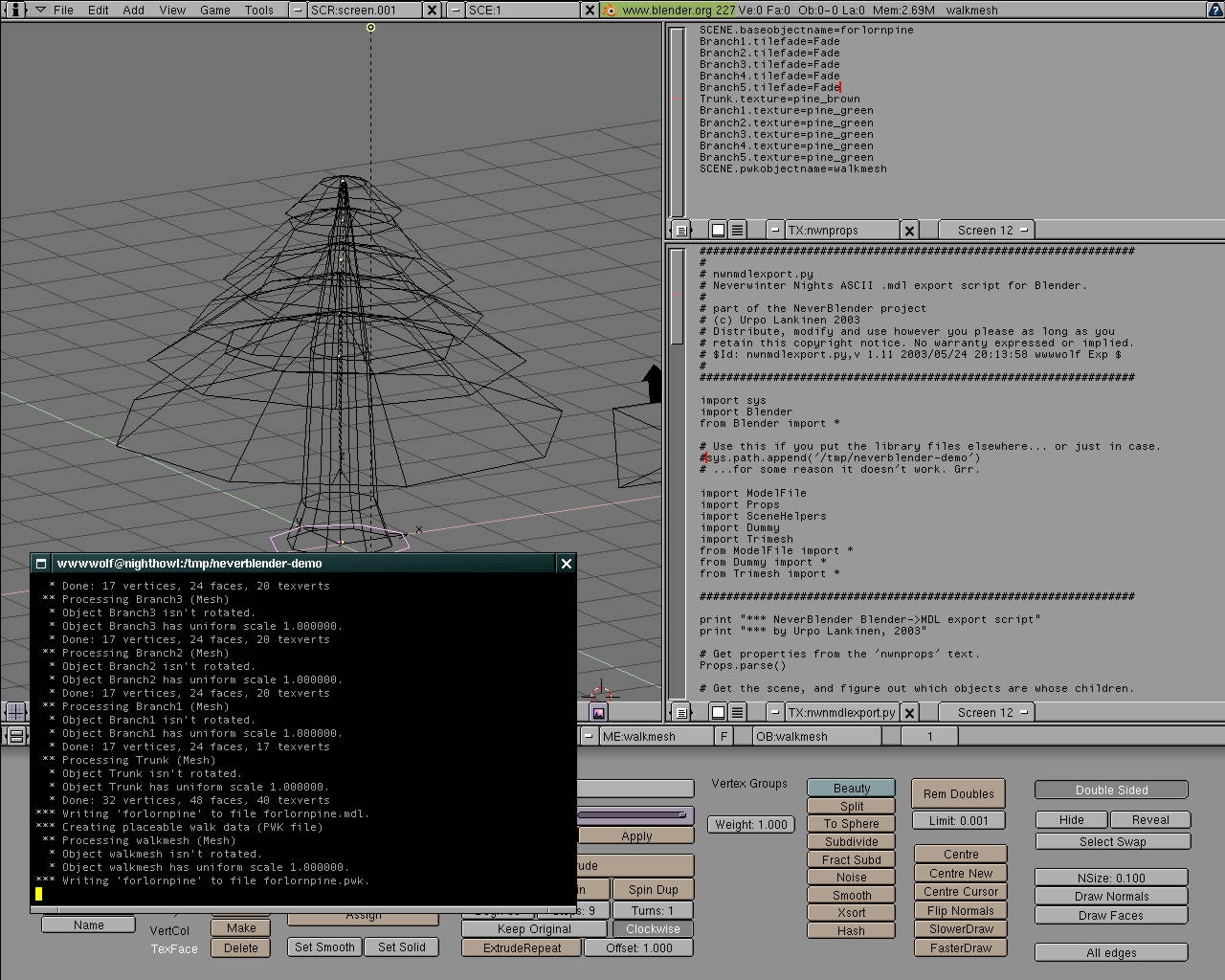Toggle the Clockwise spin option
This screenshot has height=980, width=1225.
point(653,928)
